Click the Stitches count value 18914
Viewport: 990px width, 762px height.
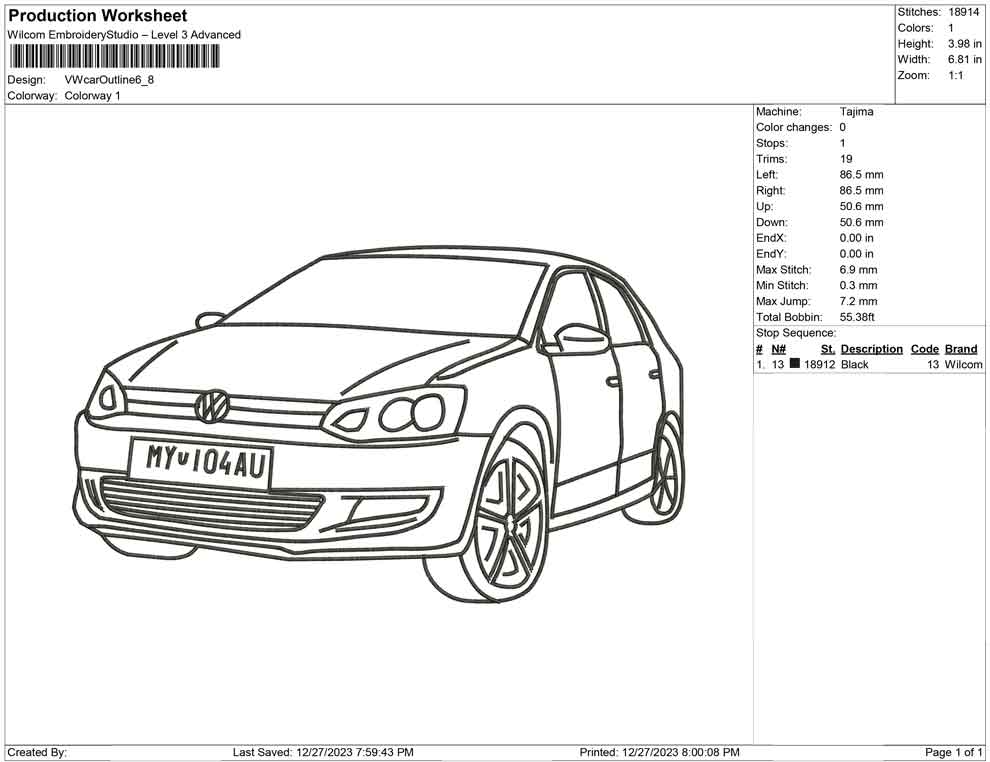[x=964, y=12]
